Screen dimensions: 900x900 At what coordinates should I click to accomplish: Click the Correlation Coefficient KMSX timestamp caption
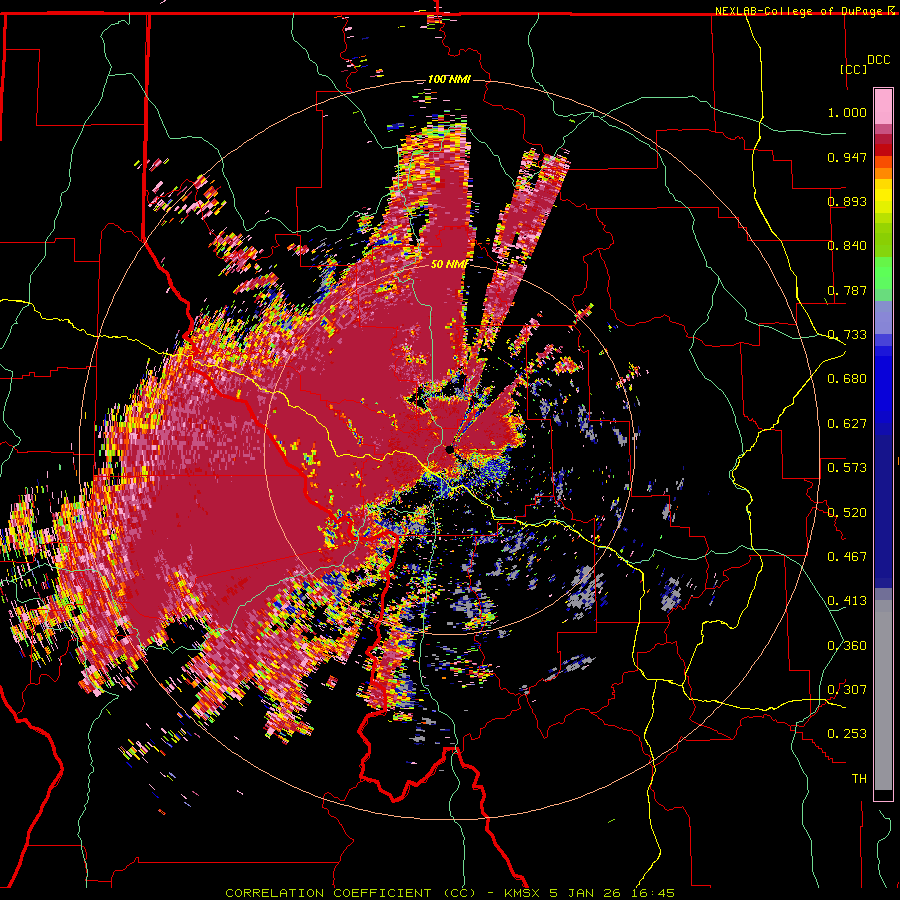449,893
